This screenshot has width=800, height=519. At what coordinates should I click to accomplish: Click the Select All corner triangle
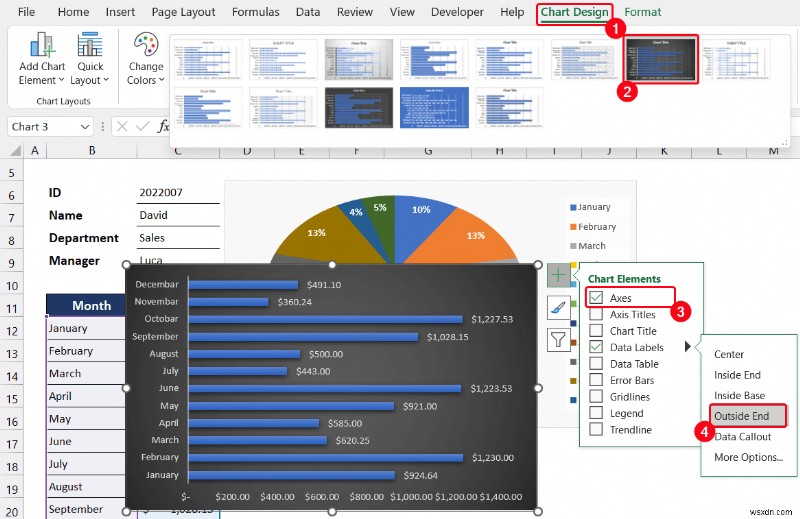click(x=16, y=151)
